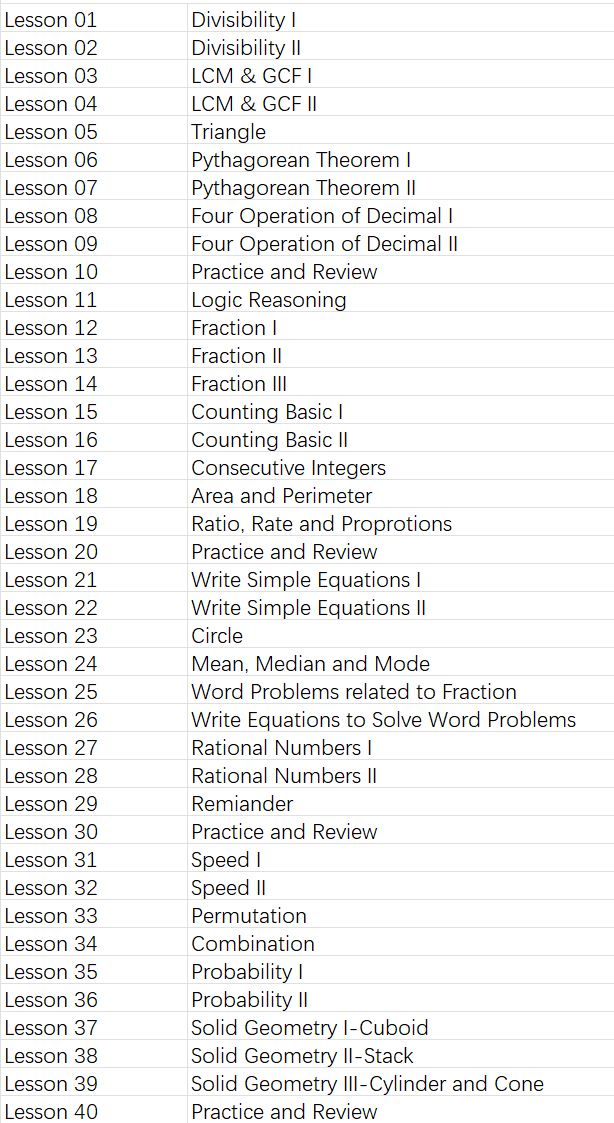Click Mean, Median and Mode cell
Image resolution: width=614 pixels, height=1123 pixels.
point(400,663)
